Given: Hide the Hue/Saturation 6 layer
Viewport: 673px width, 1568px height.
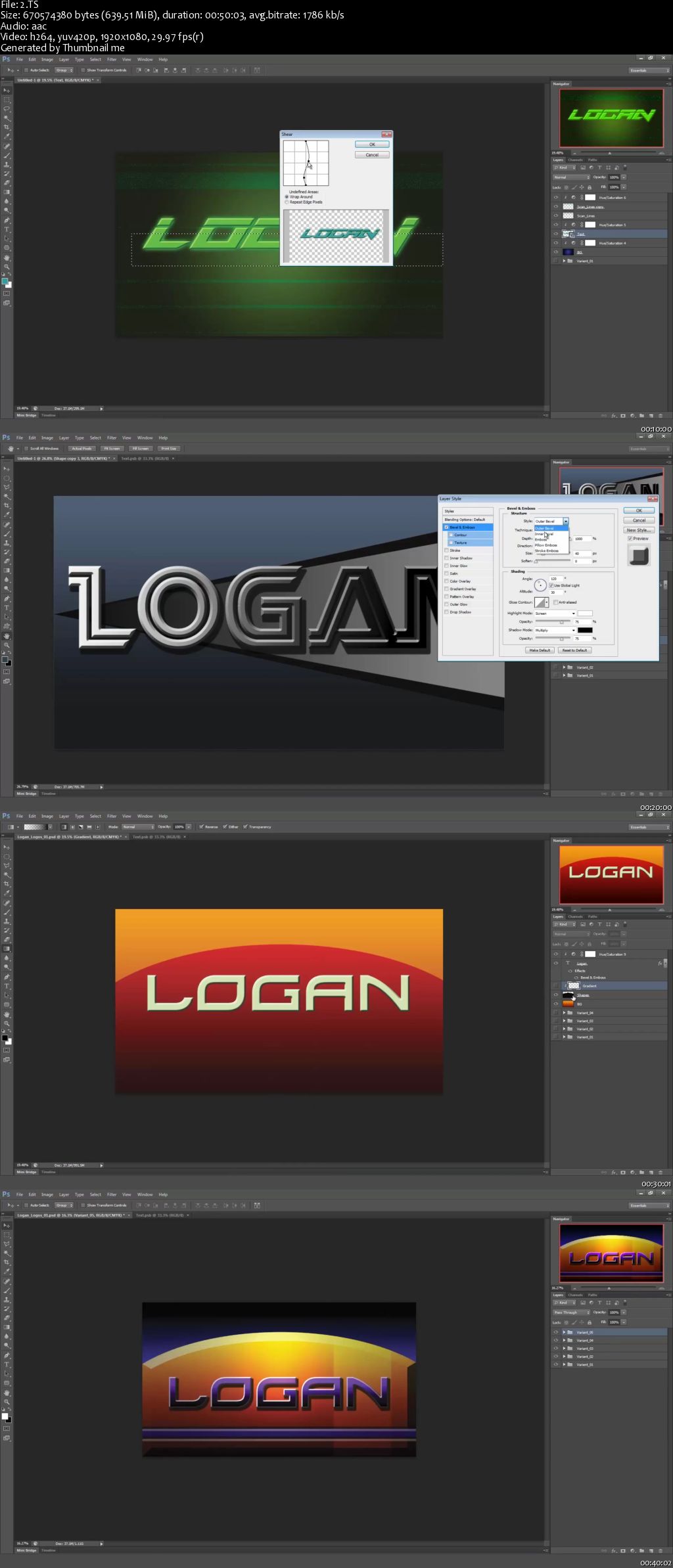Looking at the screenshot, I should pos(556,197).
